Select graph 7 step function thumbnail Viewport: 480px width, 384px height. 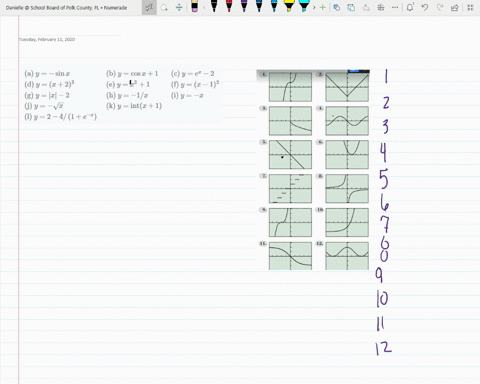290,188
